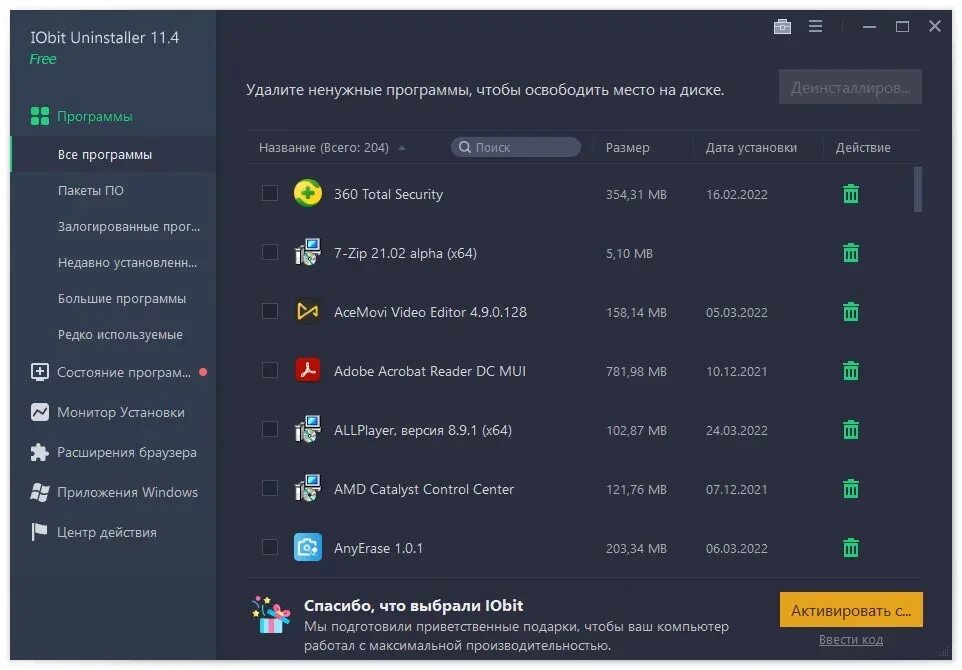Click the Центр действия label
This screenshot has width=962, height=670.
(x=107, y=532)
